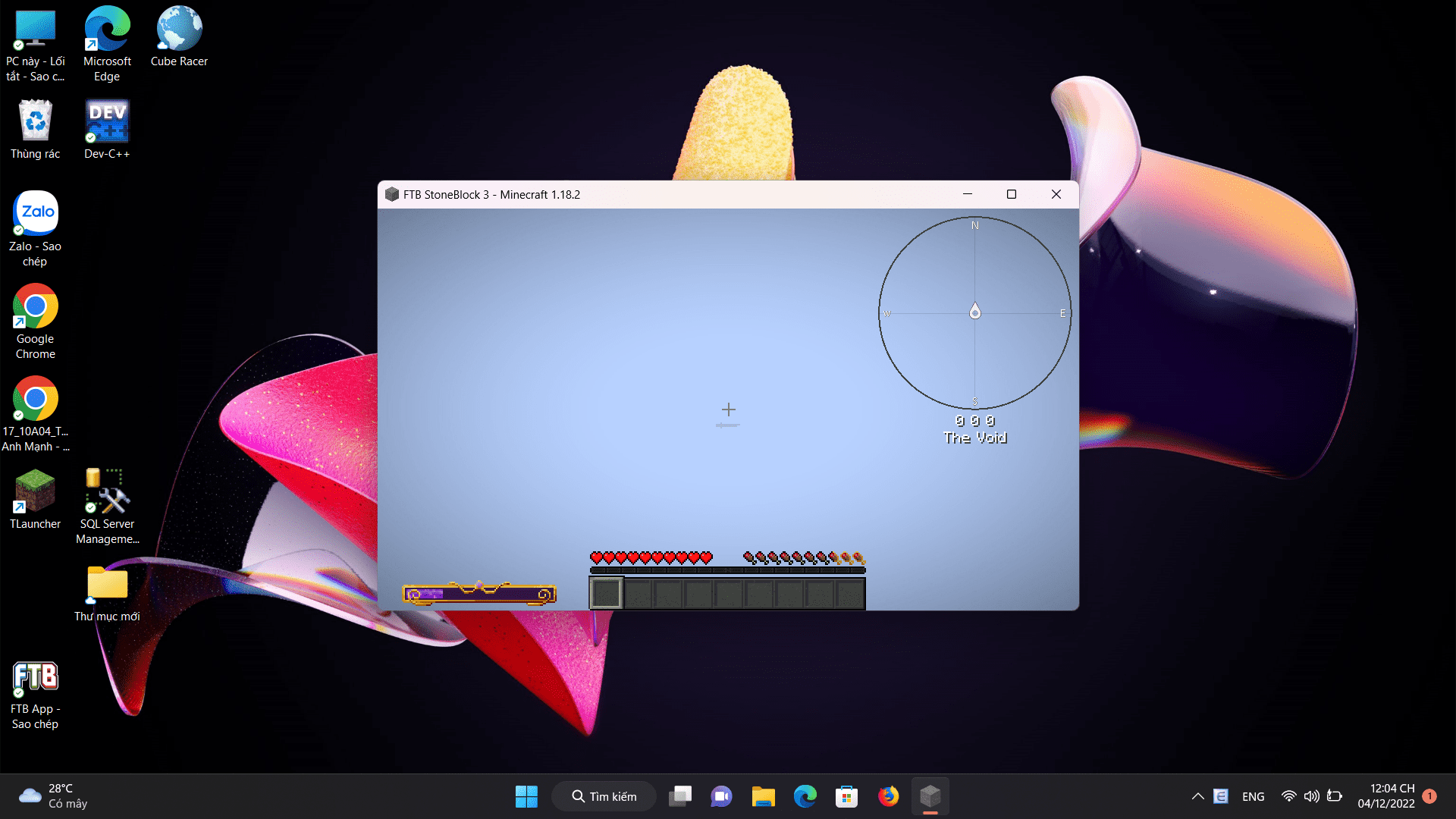
Task: Select the Dev-C++ desktop icon
Action: [107, 122]
